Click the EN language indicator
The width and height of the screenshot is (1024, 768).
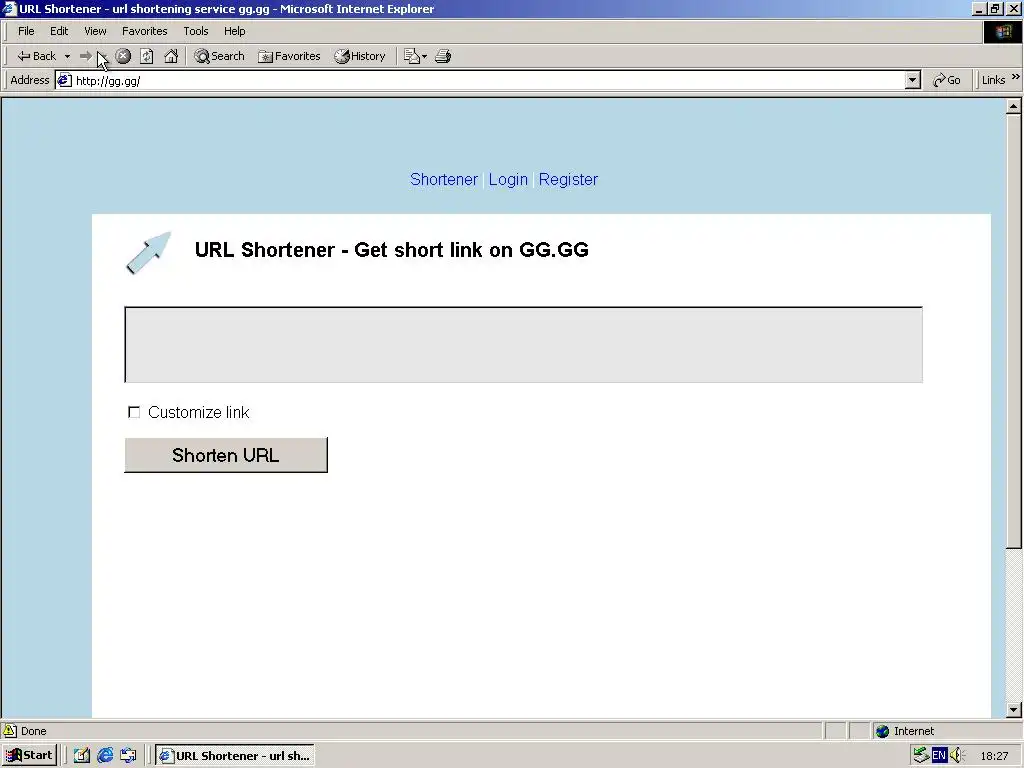click(x=939, y=756)
